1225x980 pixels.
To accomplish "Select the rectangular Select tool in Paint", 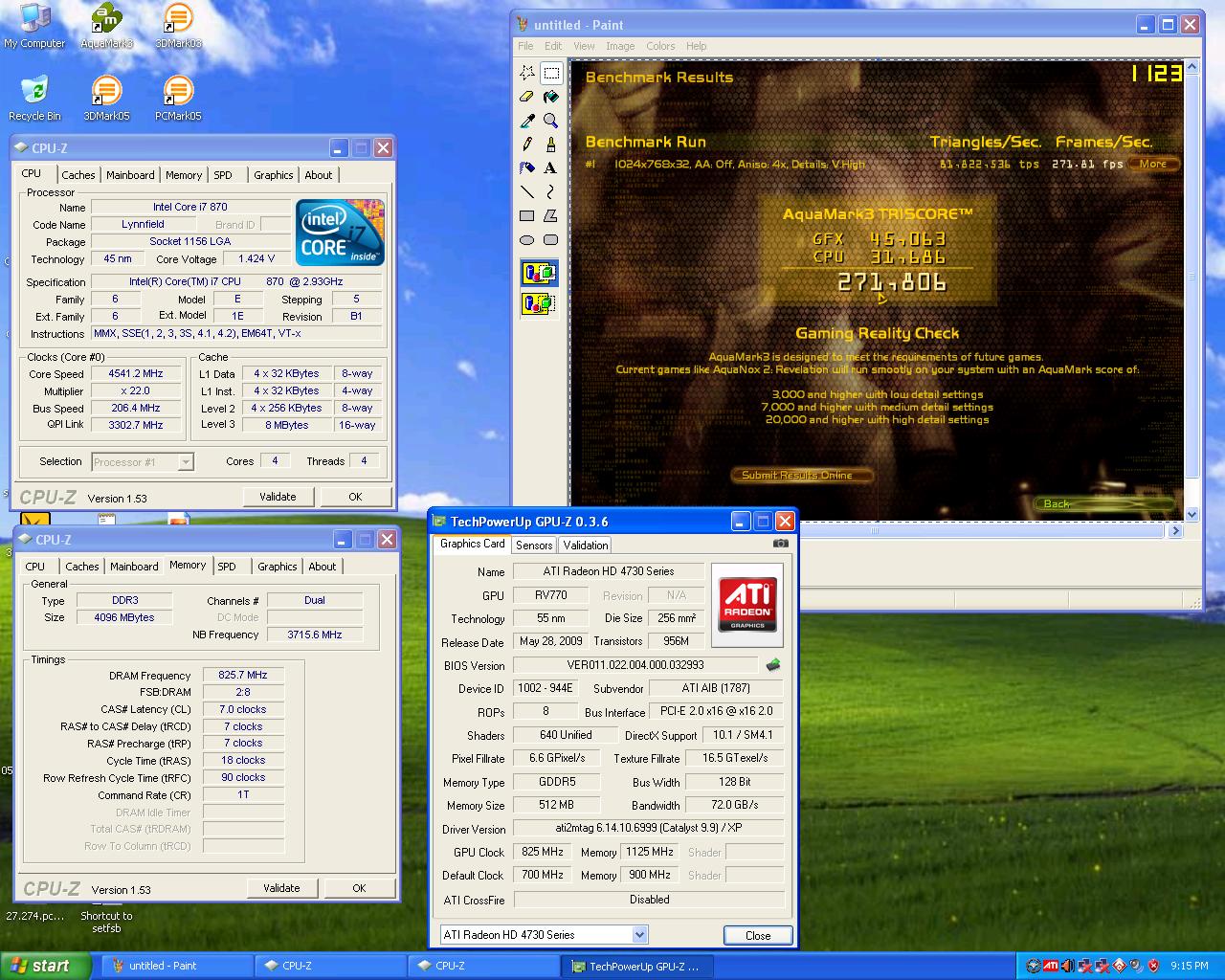I will click(551, 73).
